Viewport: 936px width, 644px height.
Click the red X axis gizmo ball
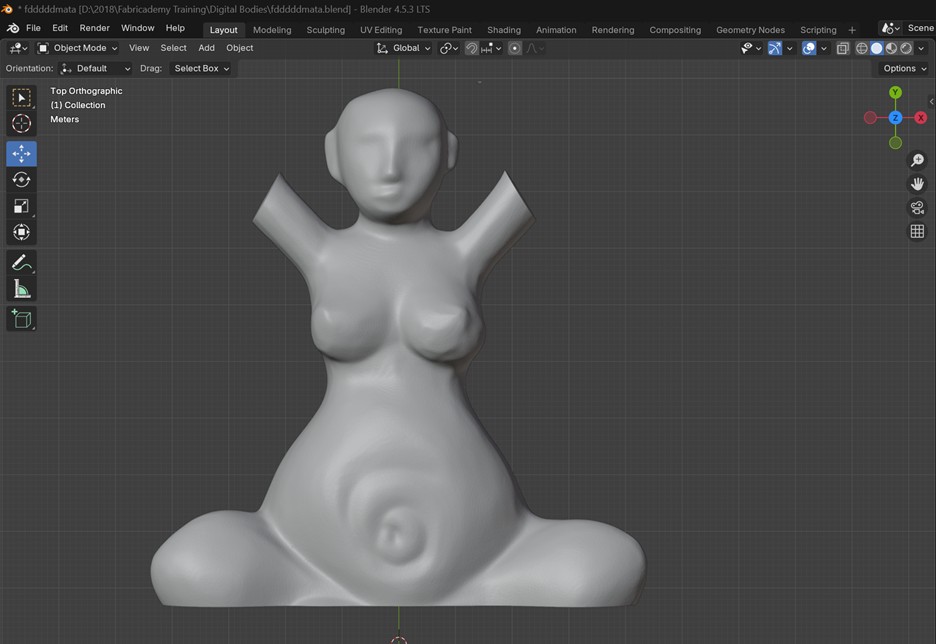921,118
